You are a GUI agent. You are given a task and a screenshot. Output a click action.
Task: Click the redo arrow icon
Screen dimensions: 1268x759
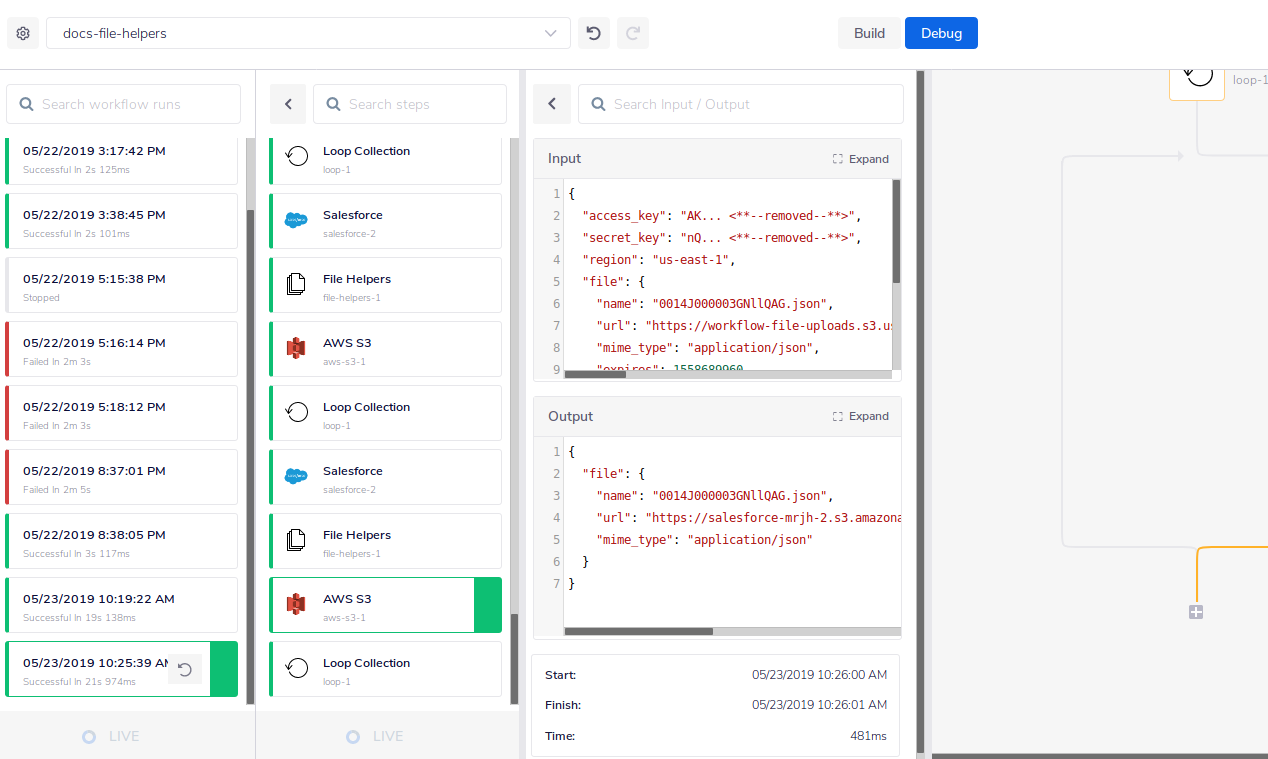tap(632, 33)
